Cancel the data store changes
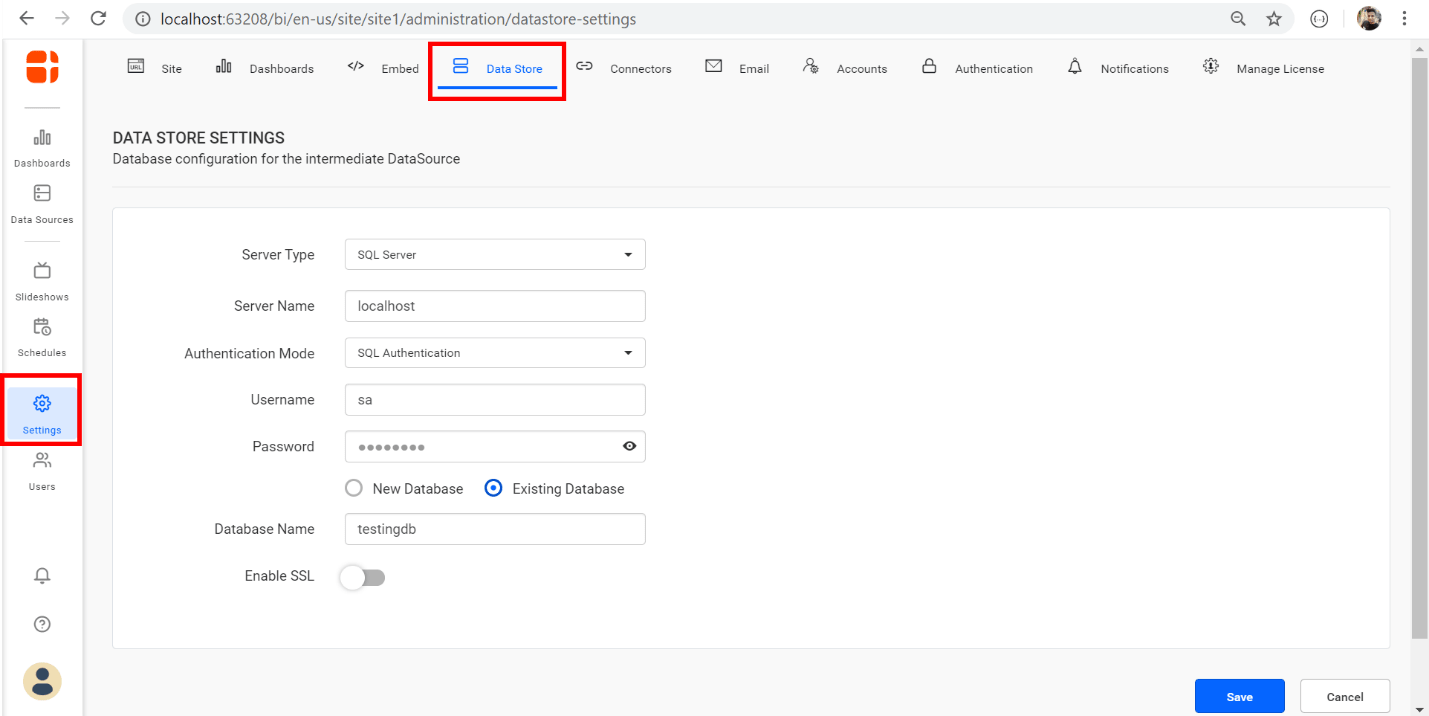This screenshot has width=1429, height=716. pyautogui.click(x=1344, y=695)
